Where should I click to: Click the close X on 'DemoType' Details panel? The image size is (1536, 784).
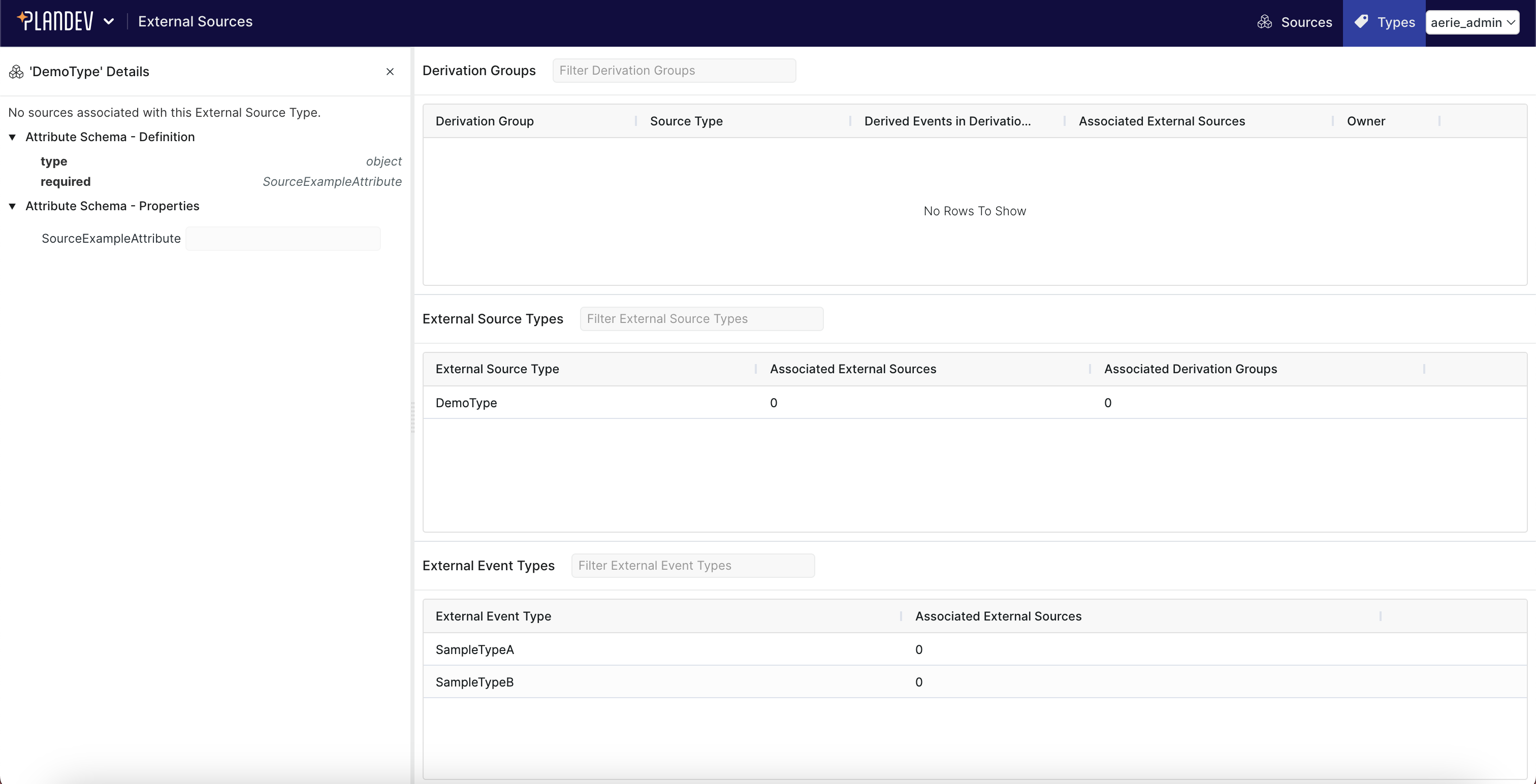390,72
